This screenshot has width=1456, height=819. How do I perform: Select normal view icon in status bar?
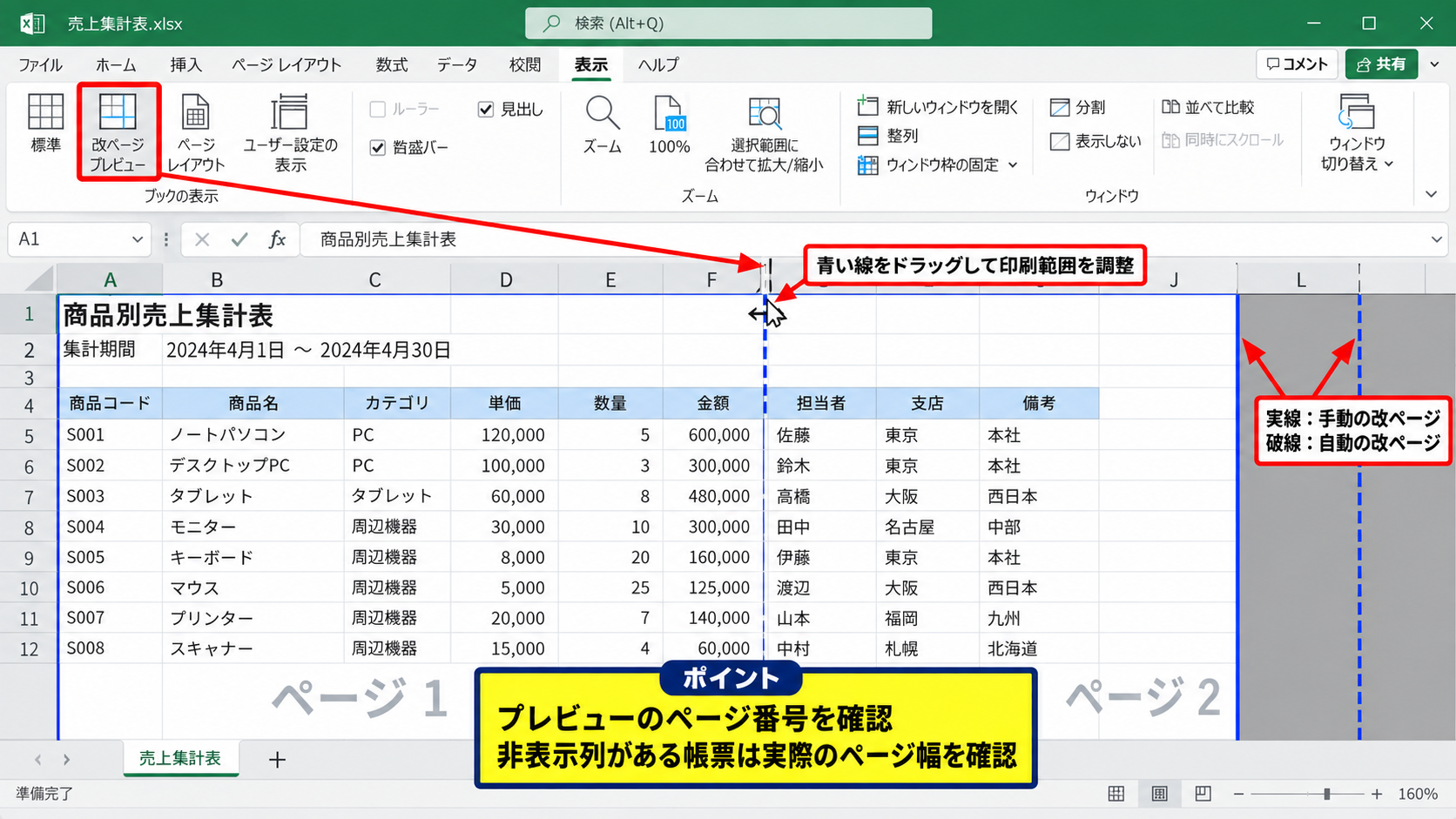[x=1116, y=794]
